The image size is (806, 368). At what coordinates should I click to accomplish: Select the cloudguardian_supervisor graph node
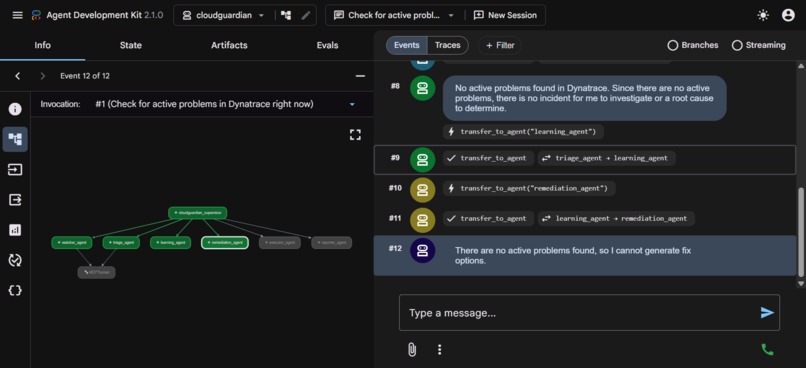coord(198,212)
